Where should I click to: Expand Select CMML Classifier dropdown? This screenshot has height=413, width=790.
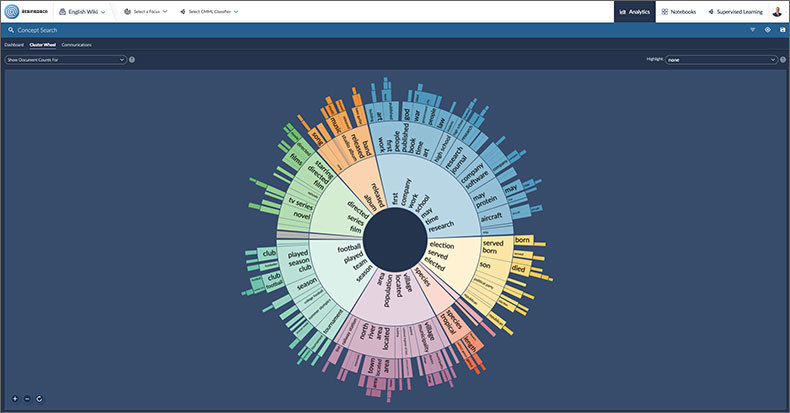tap(209, 12)
